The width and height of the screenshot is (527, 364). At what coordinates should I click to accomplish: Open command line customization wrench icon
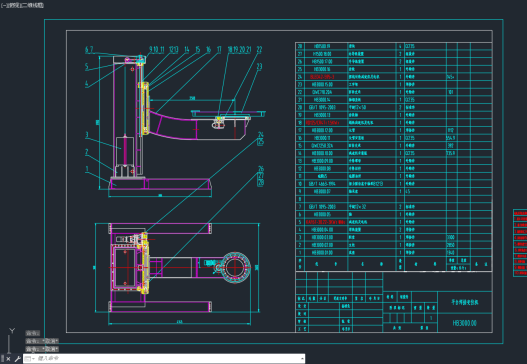tap(17, 359)
